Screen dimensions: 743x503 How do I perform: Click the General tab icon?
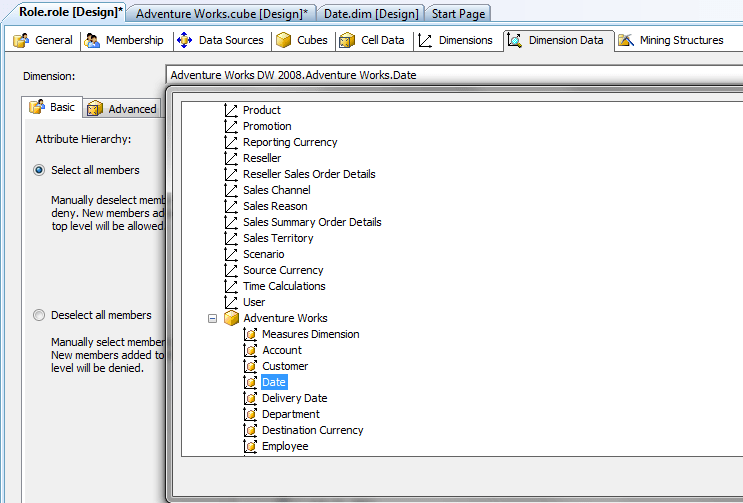click(21, 40)
